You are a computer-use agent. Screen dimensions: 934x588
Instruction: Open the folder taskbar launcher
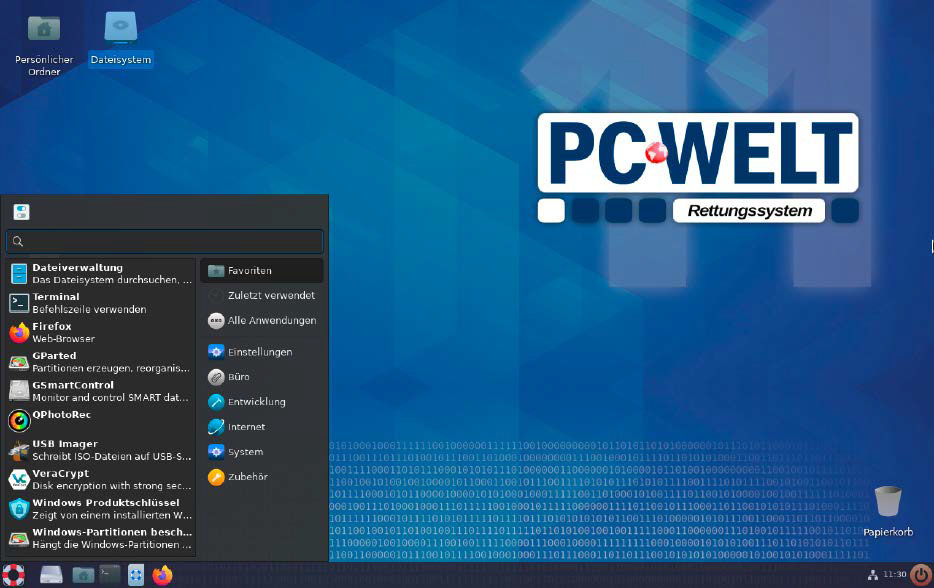coord(83,575)
